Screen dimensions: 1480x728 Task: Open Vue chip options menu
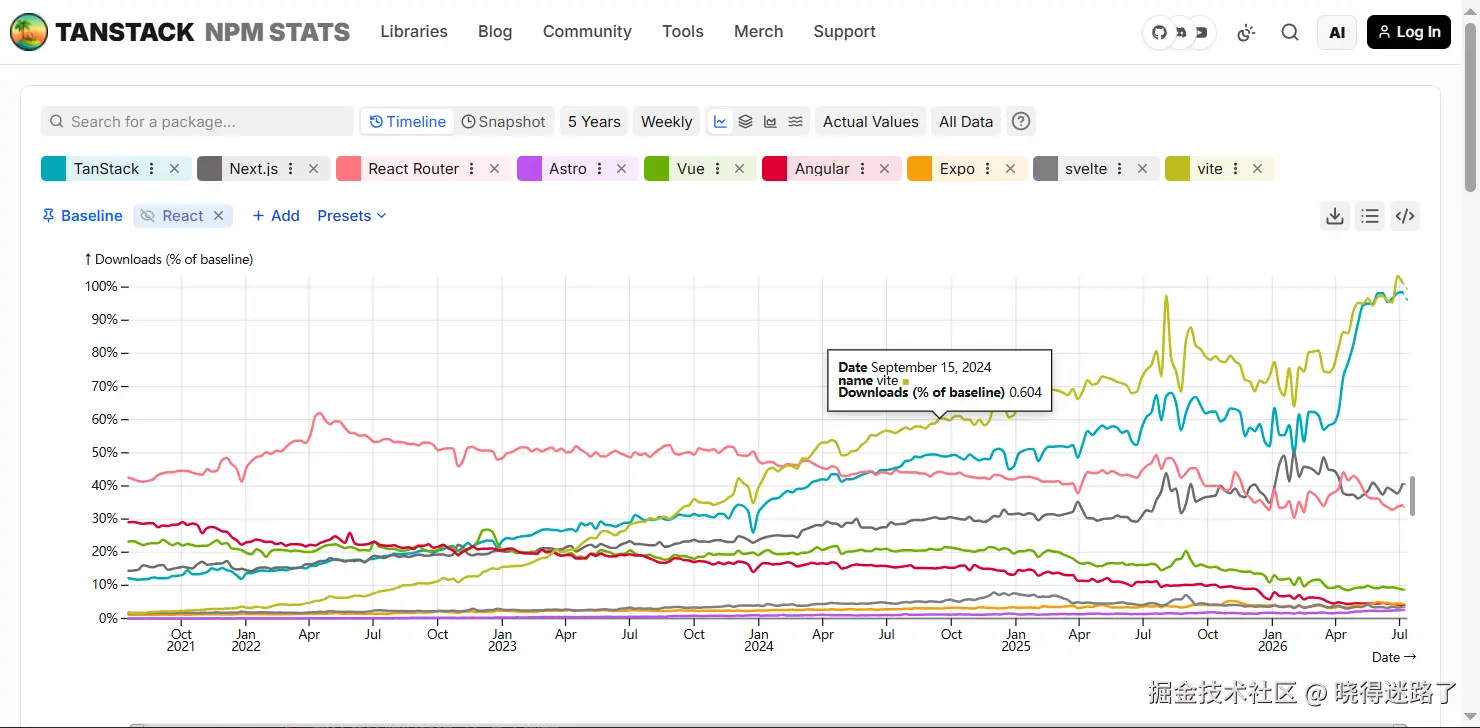(x=717, y=169)
